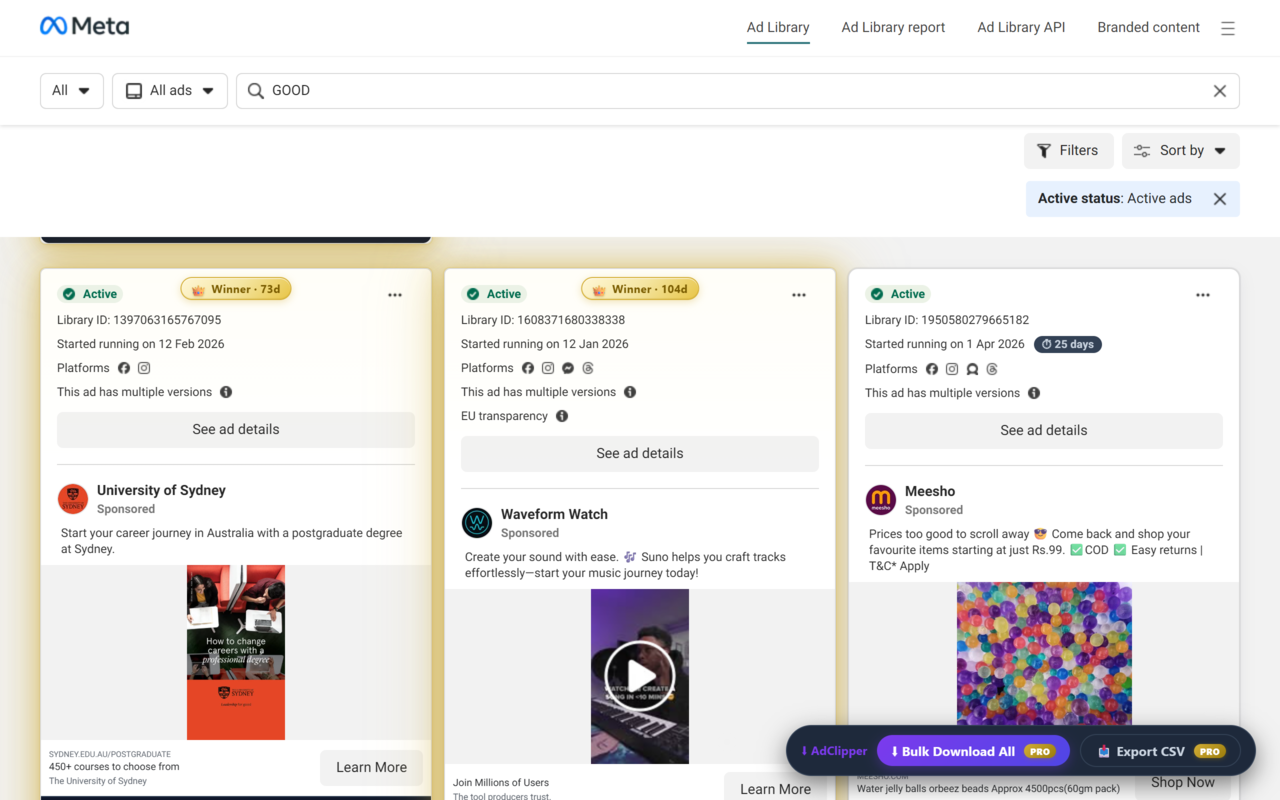
Task: Play the Waveform Watch video
Action: [640, 677]
